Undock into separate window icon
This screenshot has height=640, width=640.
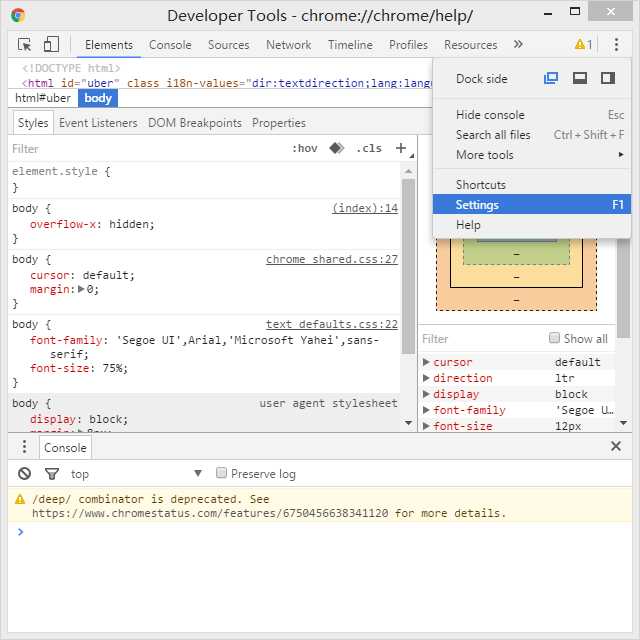coord(551,78)
